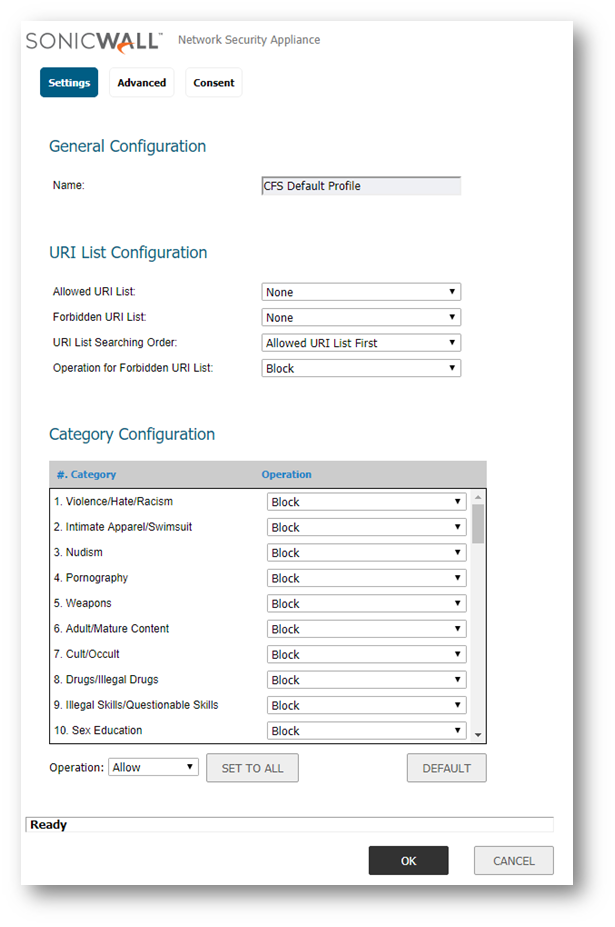Open URI List Searching Order dropdown
The width and height of the screenshot is (615, 927).
tap(360, 343)
